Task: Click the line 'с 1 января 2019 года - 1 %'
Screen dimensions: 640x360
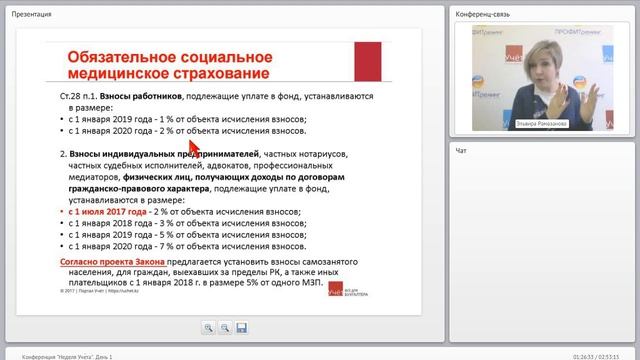Action: pyautogui.click(x=187, y=119)
